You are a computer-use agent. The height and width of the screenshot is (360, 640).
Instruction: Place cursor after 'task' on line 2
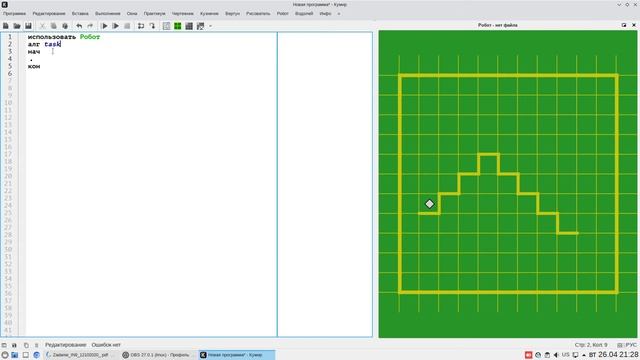60,44
